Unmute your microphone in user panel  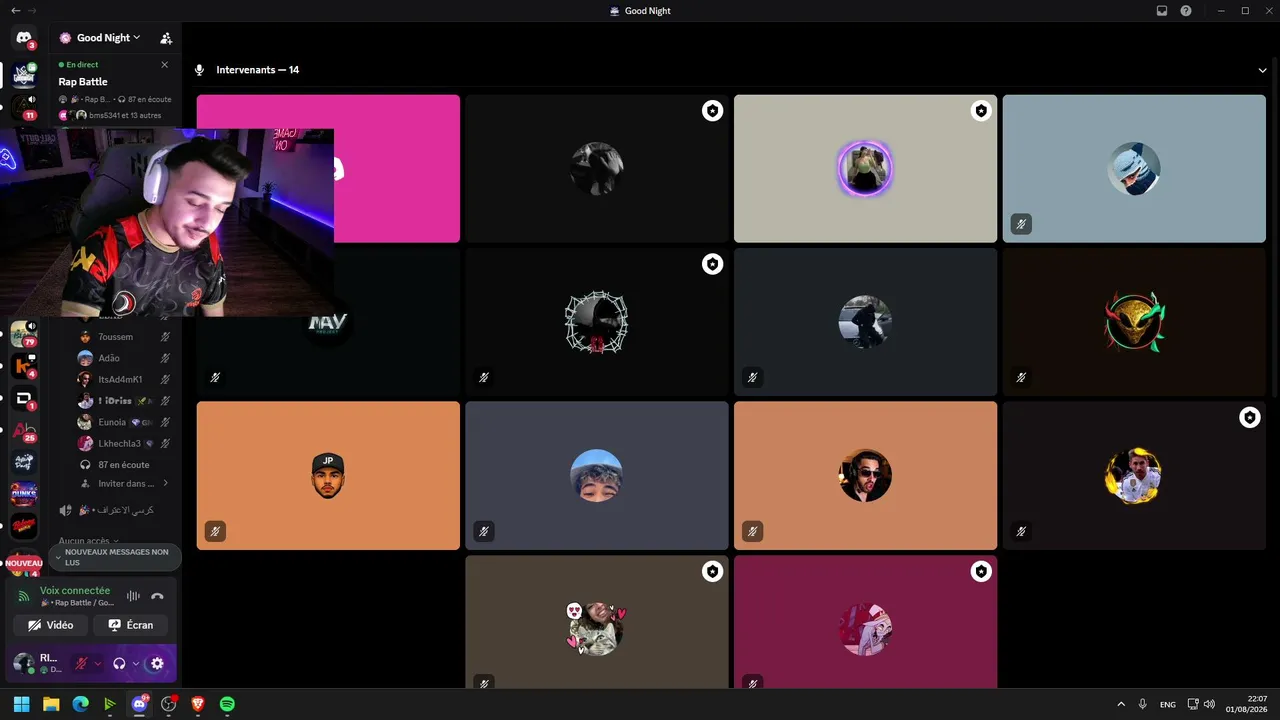click(x=82, y=663)
